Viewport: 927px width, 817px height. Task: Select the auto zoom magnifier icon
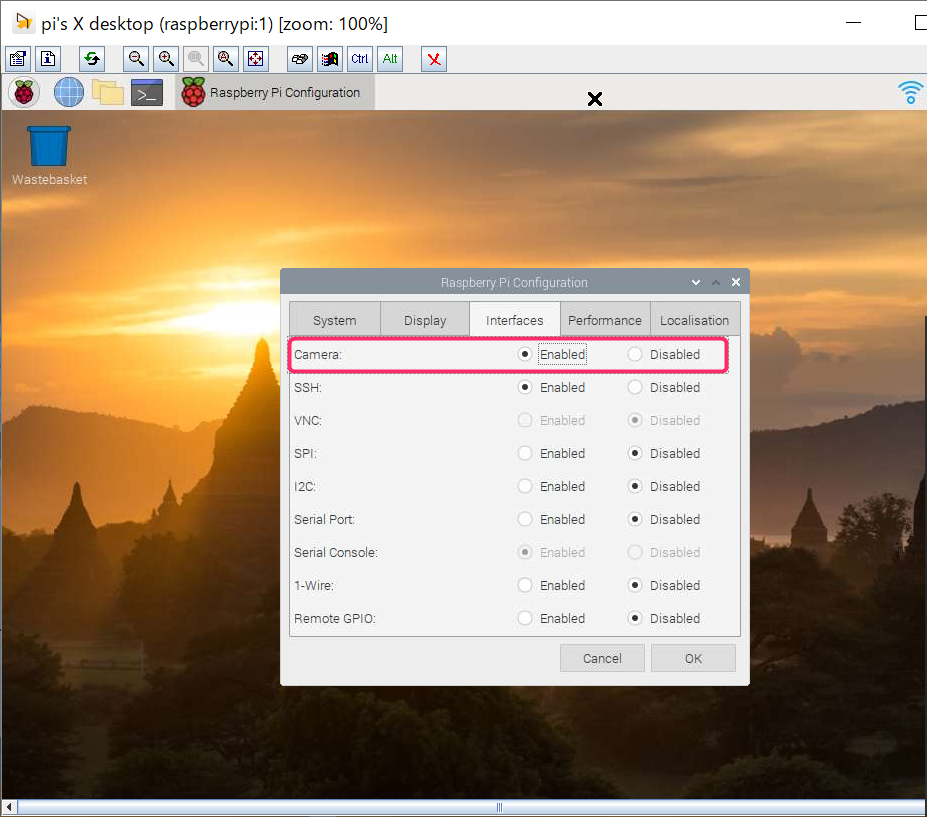(x=225, y=59)
